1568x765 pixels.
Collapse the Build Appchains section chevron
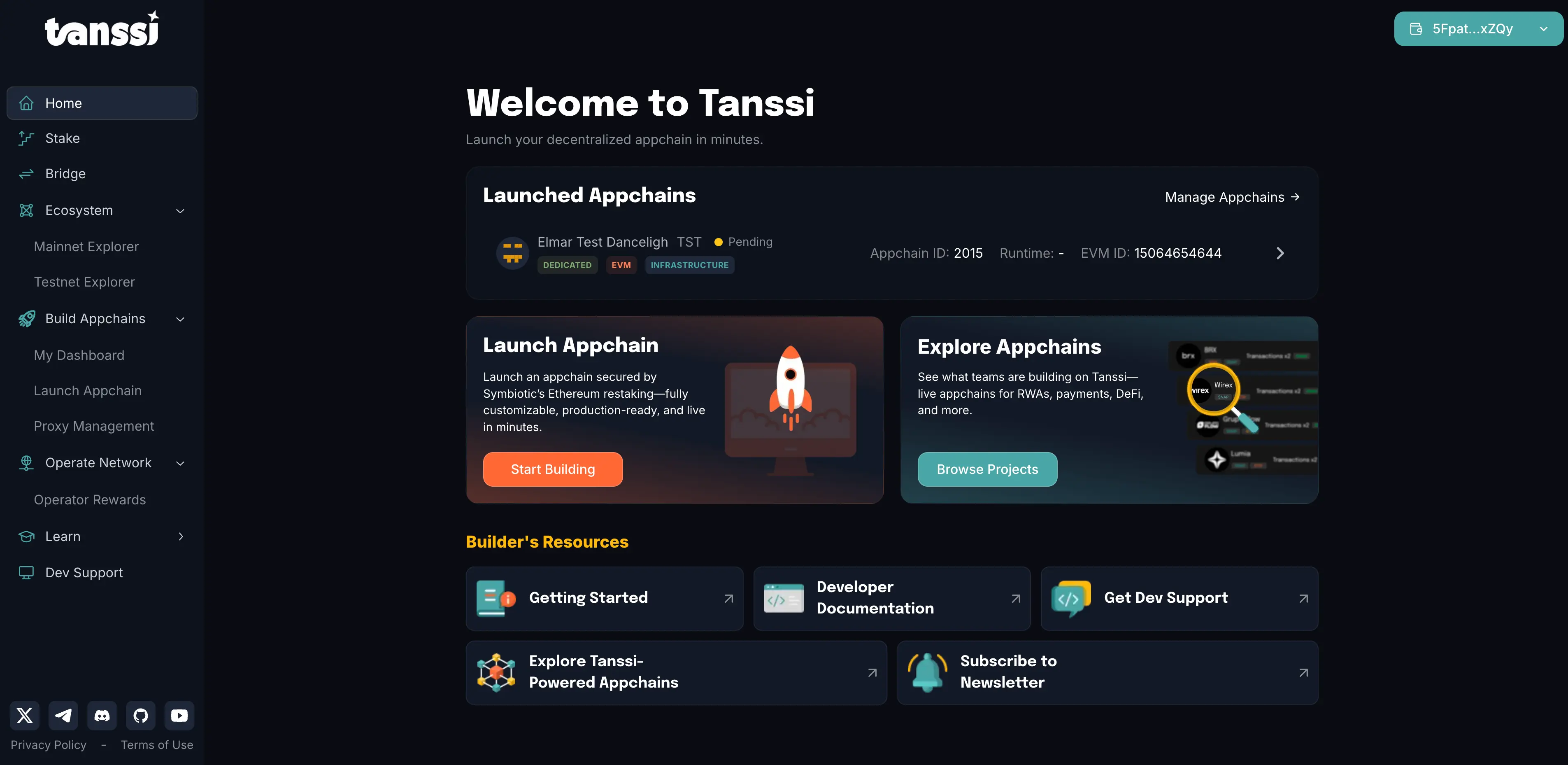180,319
